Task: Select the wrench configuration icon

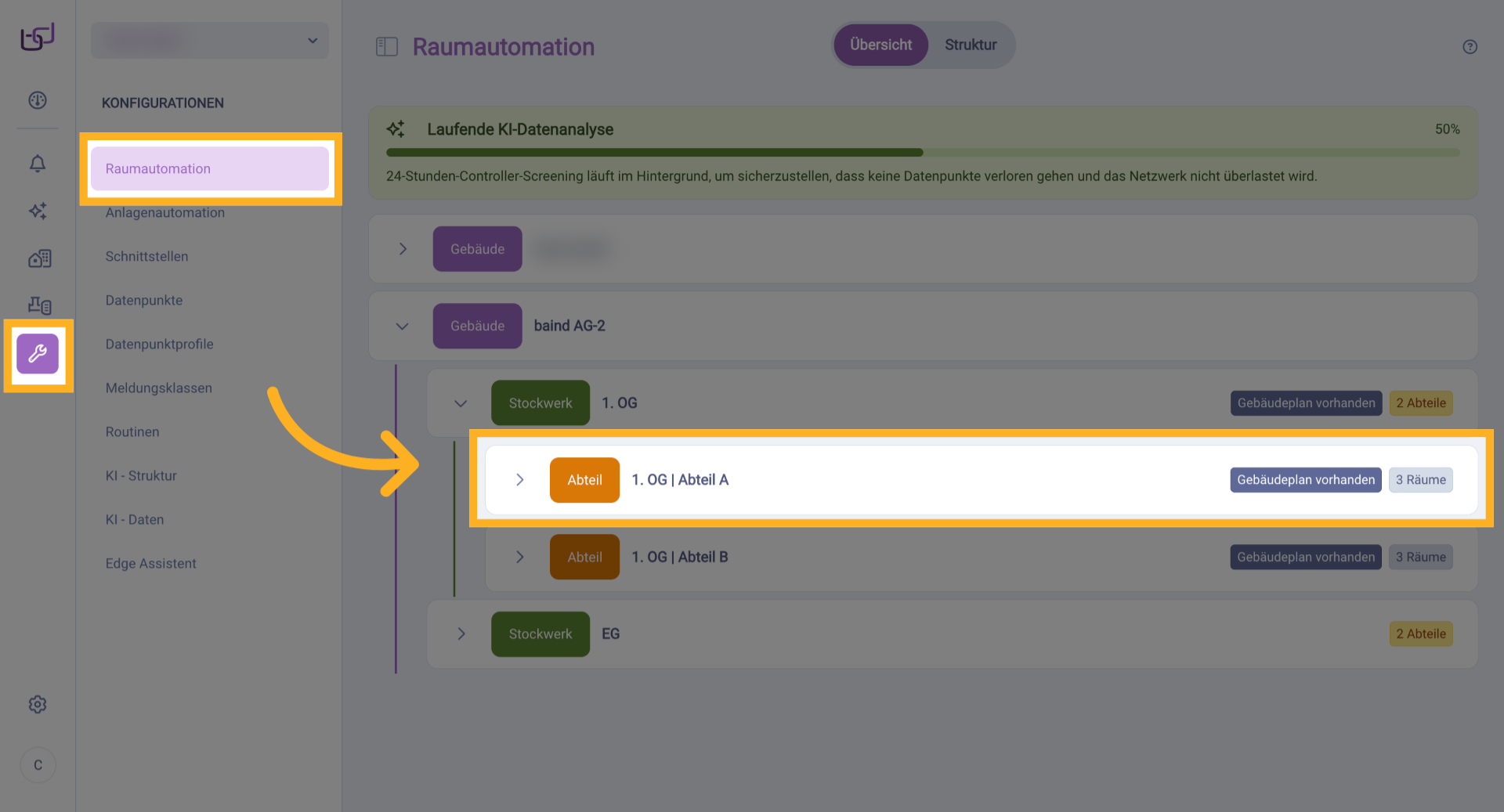Action: [38, 354]
